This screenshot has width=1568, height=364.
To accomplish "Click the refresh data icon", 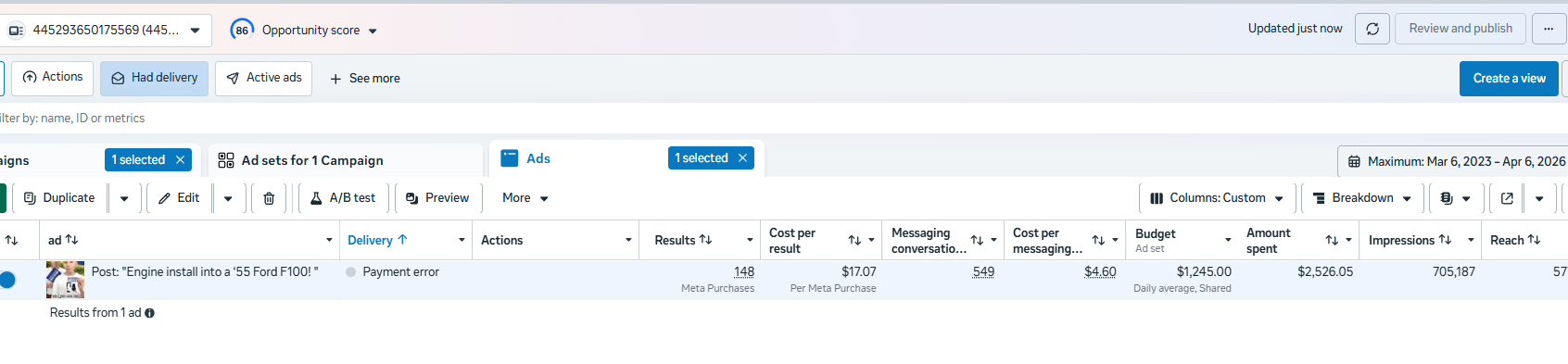I will coord(1372,29).
